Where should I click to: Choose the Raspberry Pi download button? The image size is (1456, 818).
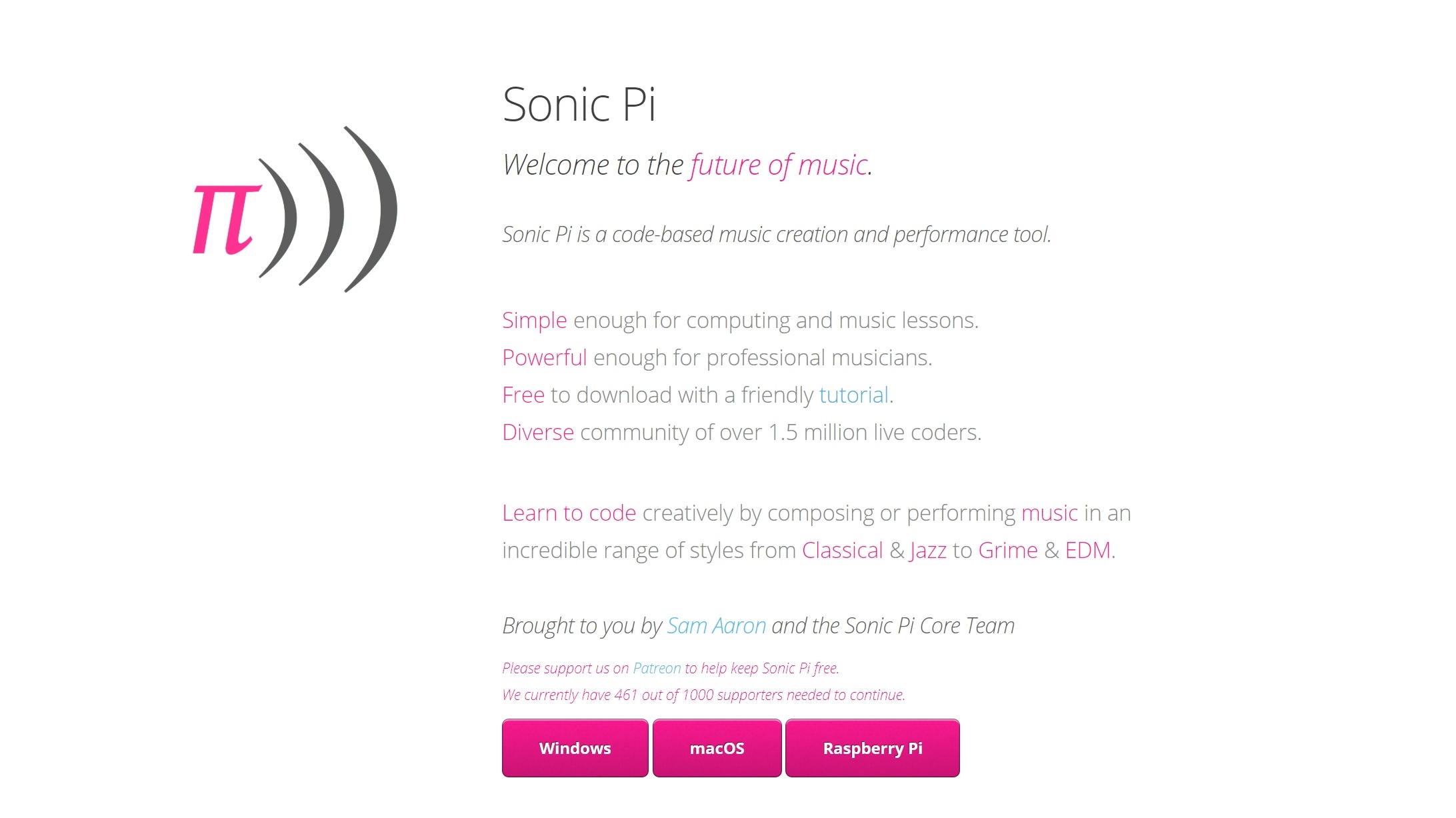click(x=872, y=748)
